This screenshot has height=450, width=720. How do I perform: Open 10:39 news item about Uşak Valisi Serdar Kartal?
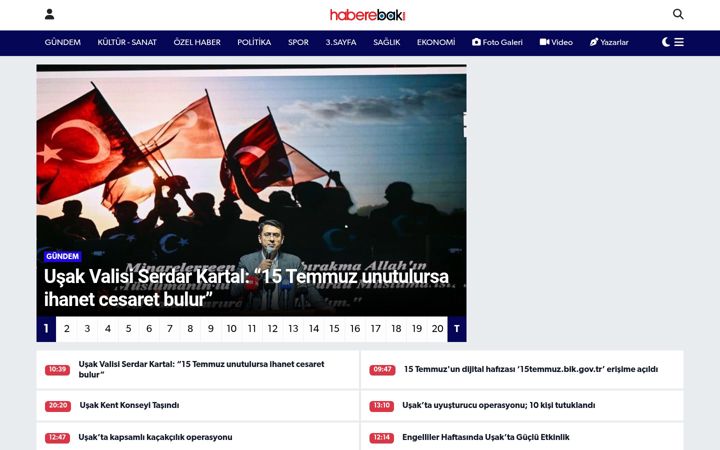[198, 370]
